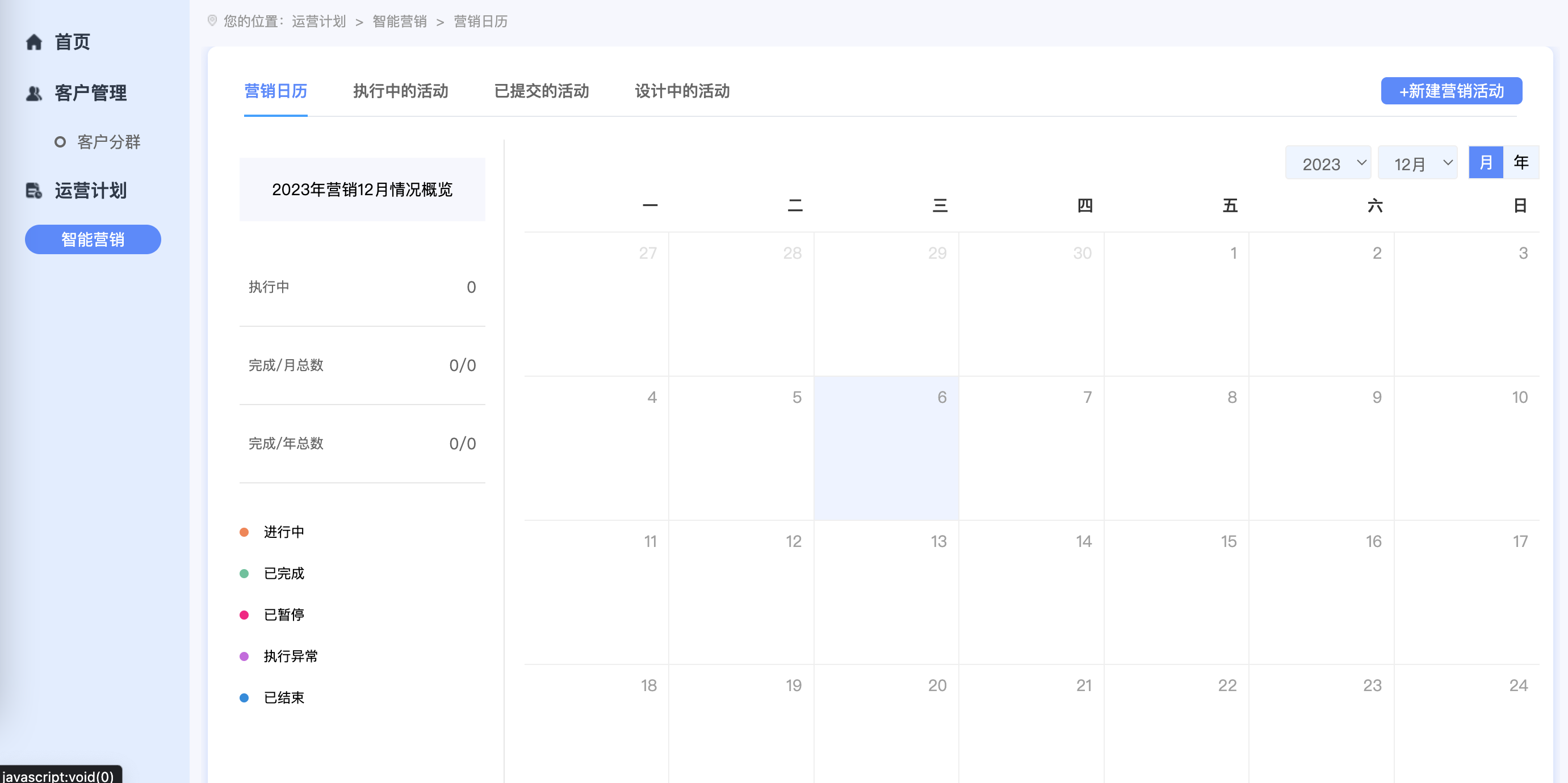Click the +新建营销活动 button
This screenshot has width=1568, height=783.
coord(1452,91)
